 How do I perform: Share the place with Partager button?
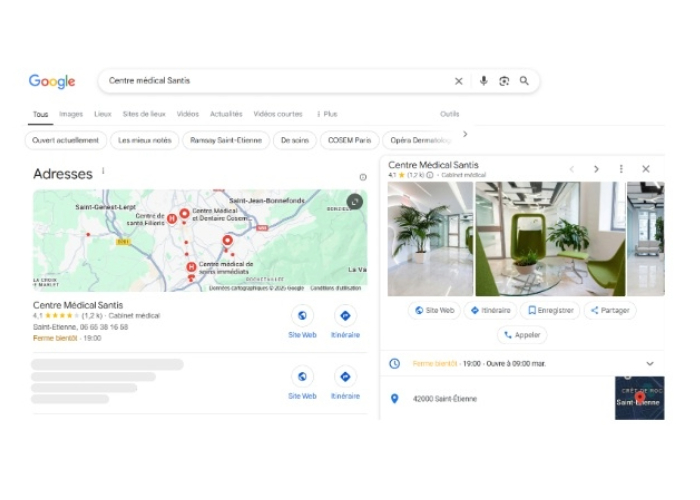pos(610,310)
